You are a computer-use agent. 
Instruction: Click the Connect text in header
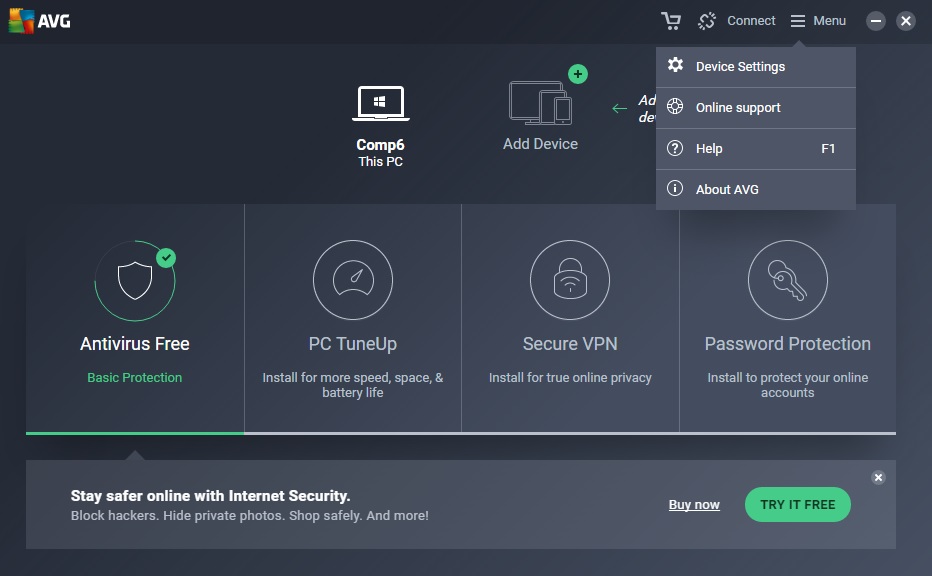coord(751,21)
